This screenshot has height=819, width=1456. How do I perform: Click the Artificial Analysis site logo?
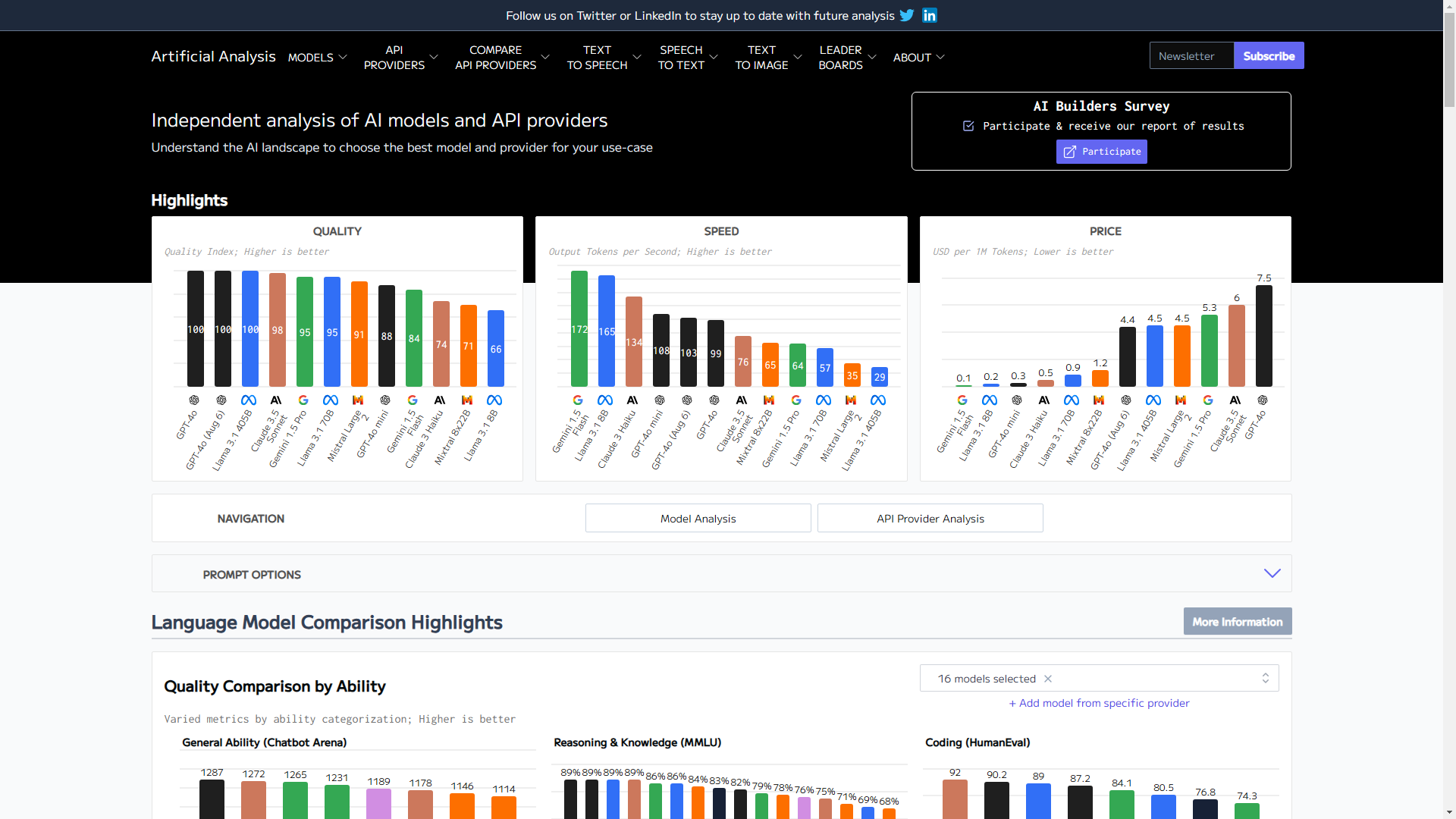[x=213, y=56]
